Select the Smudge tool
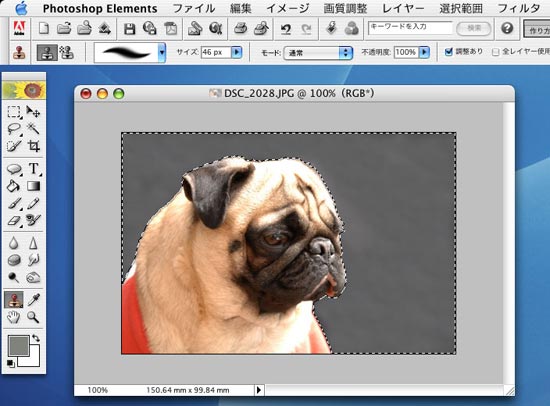Screen dimensions: 550x406 (33, 260)
